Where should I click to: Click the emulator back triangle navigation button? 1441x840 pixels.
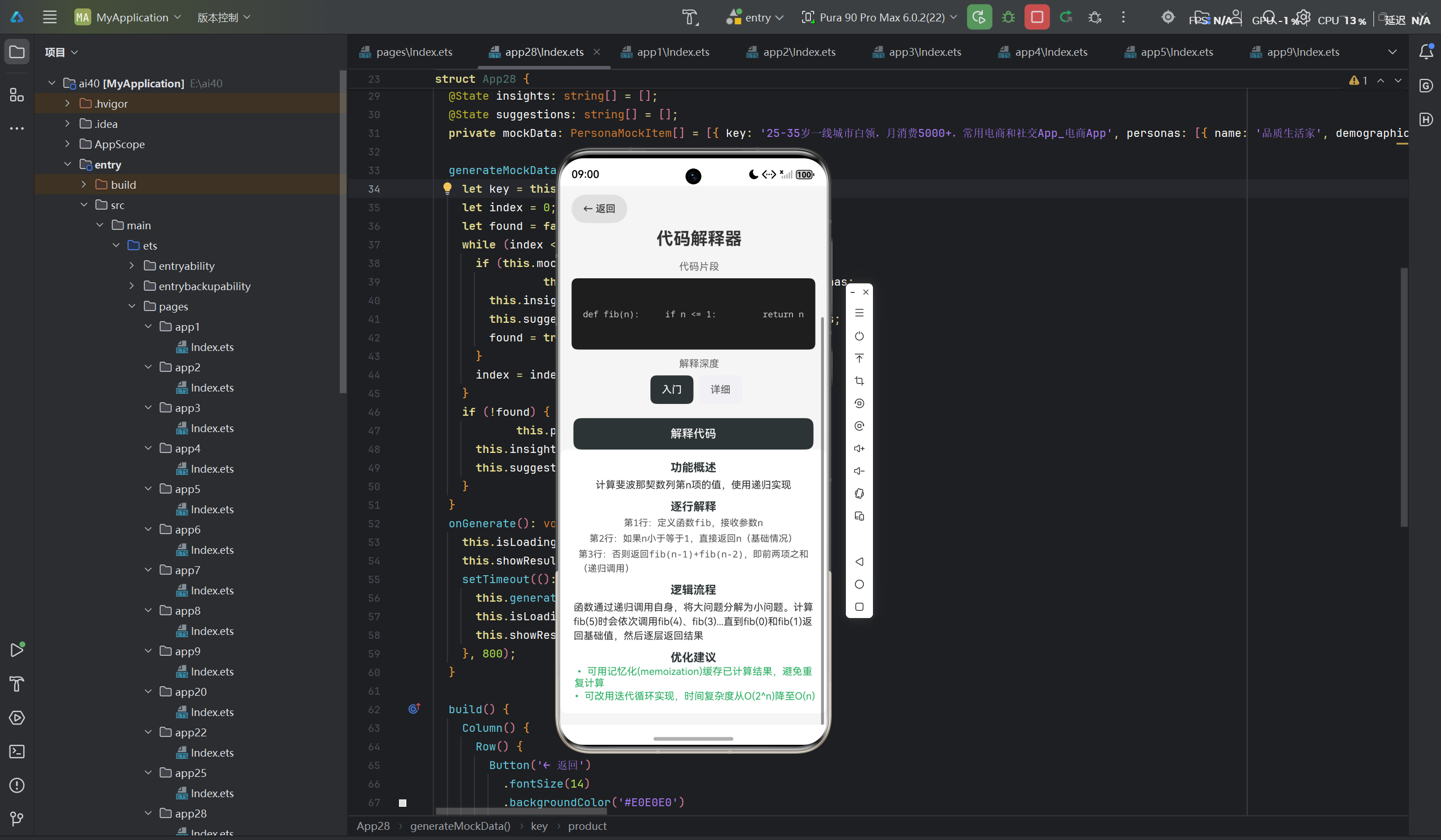(x=859, y=562)
